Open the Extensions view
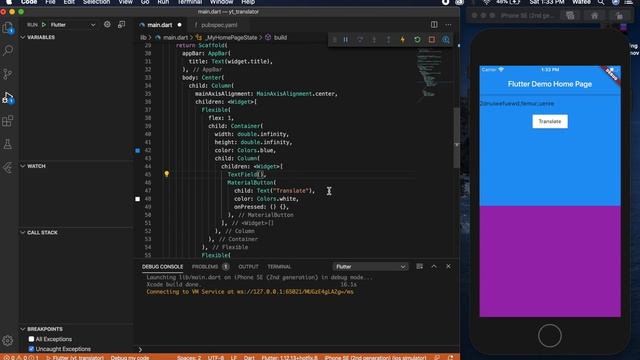Screen dimensions: 640x360 tap(8, 121)
